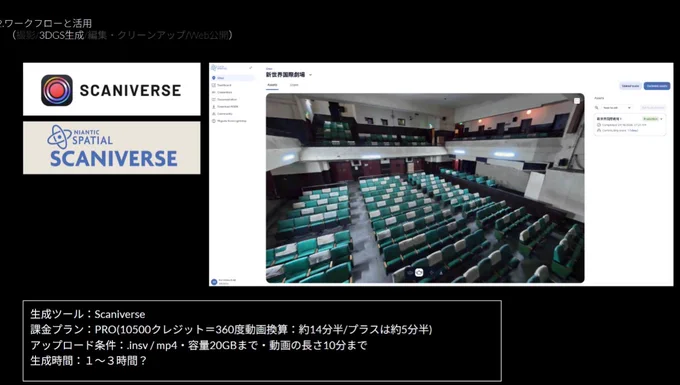Click the green status badge on asset card

click(650, 118)
